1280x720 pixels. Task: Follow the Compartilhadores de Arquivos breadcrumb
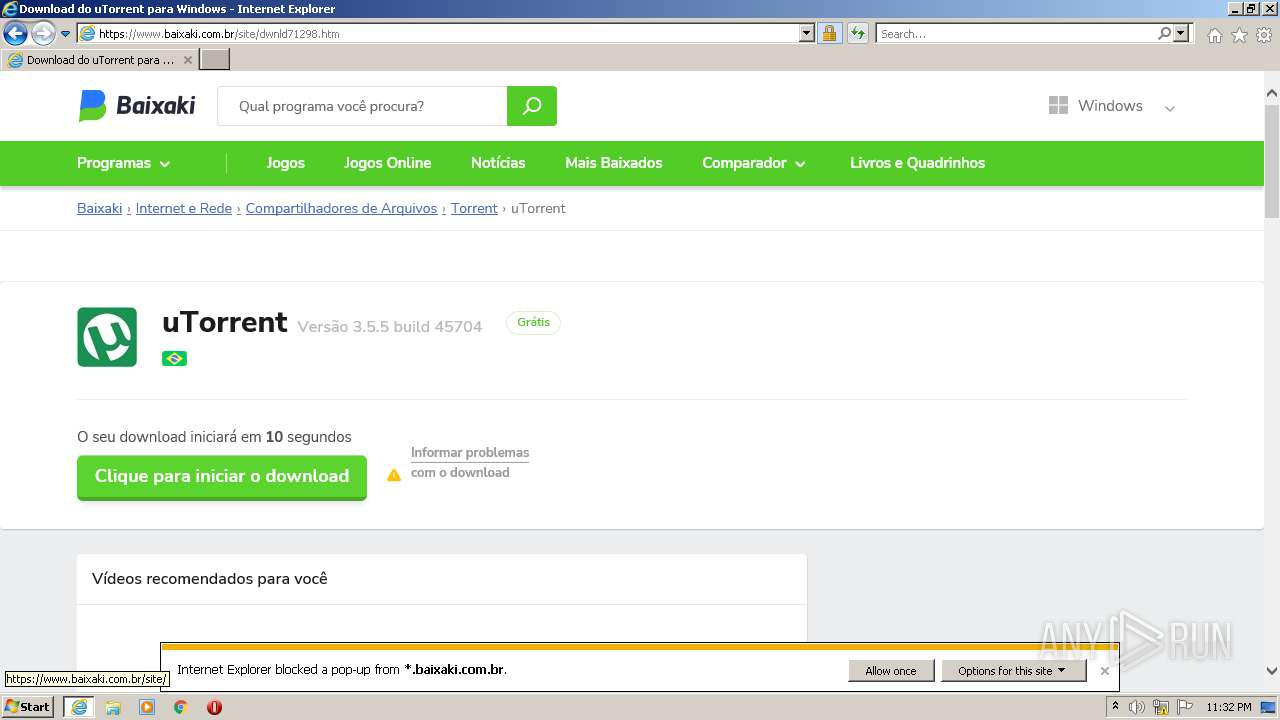pos(341,208)
